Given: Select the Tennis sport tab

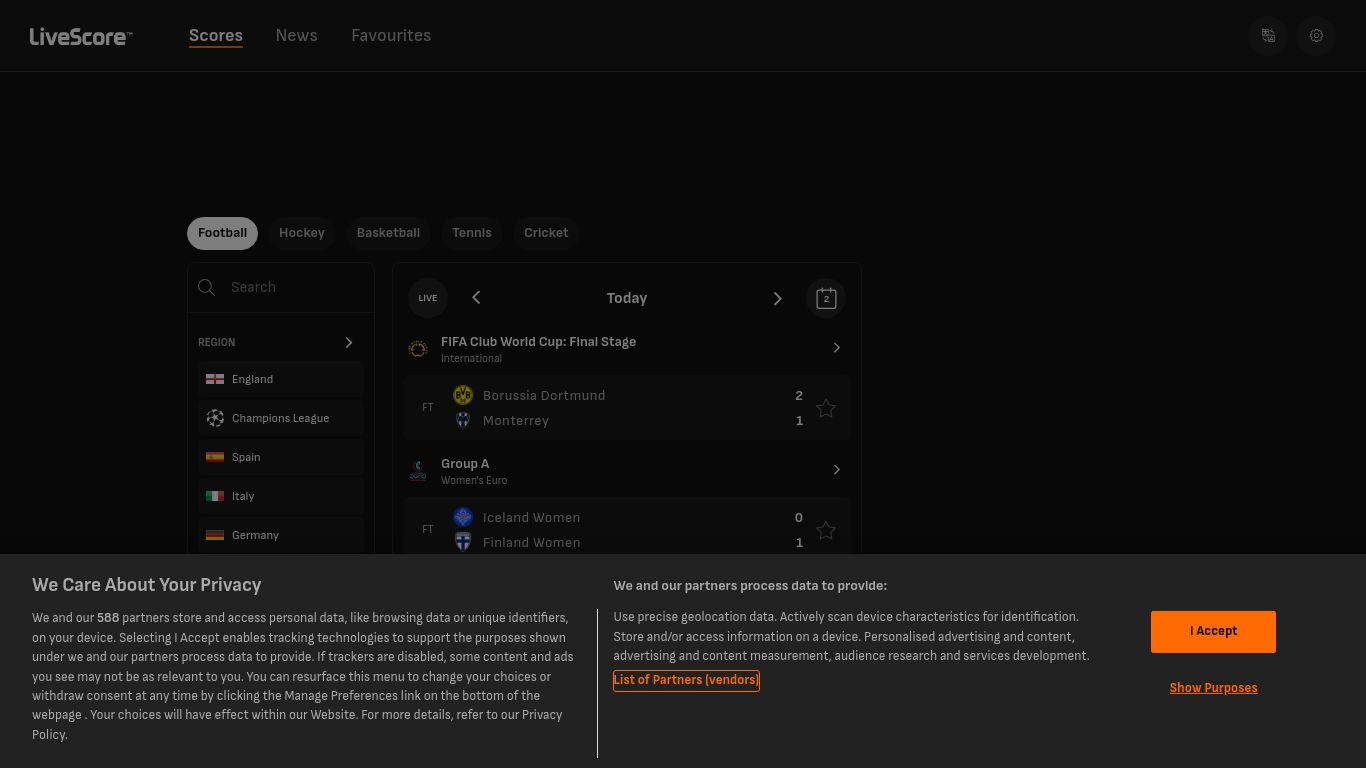Looking at the screenshot, I should pos(472,233).
